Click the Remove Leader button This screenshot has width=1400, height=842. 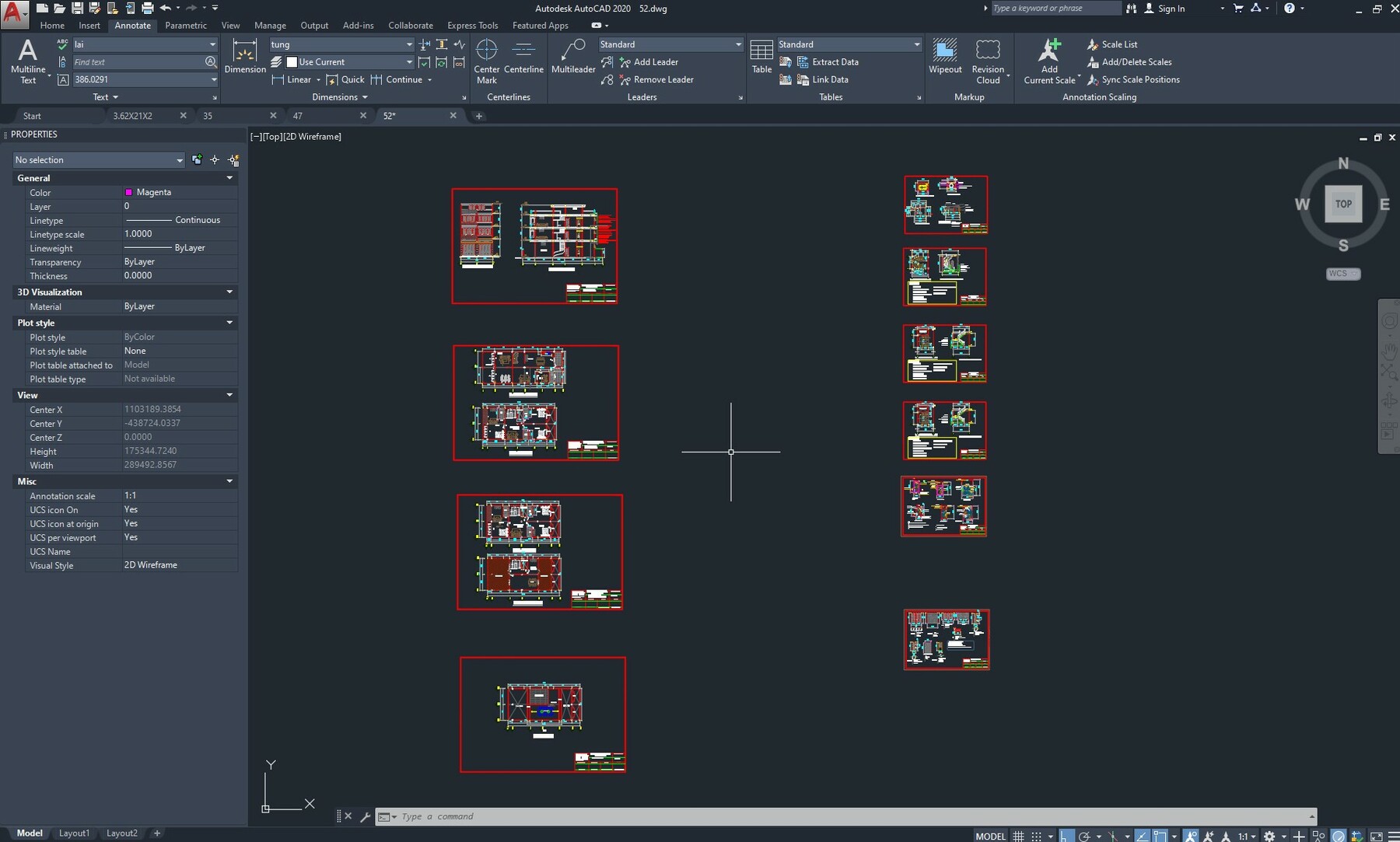[x=657, y=79]
